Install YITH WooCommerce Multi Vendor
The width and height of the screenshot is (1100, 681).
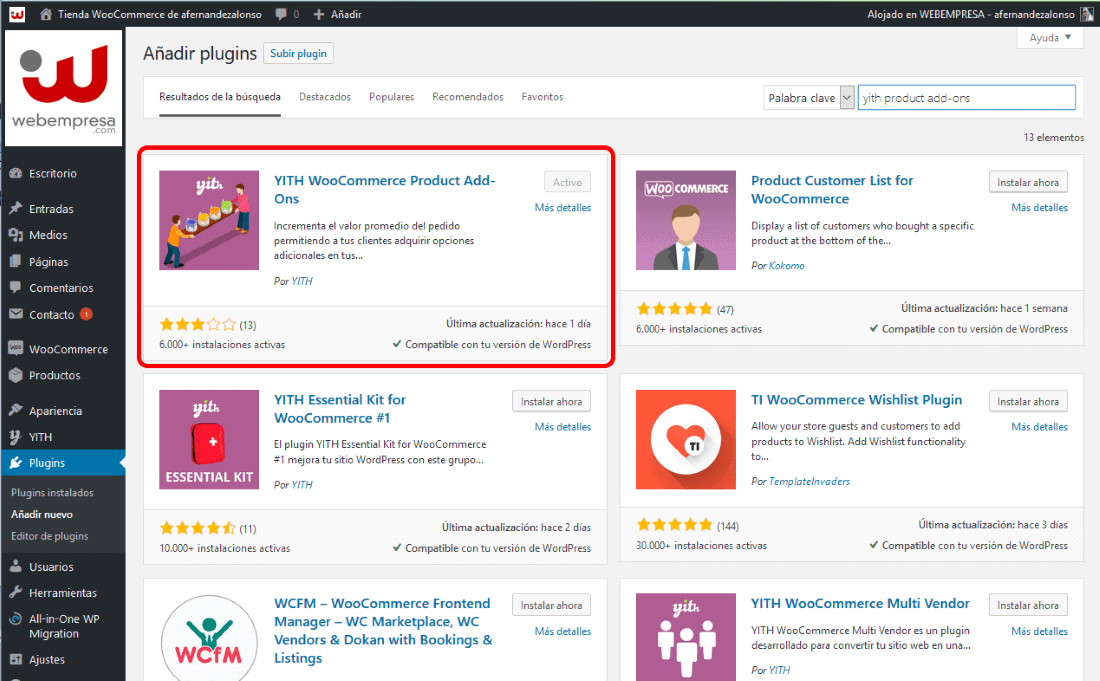coord(1028,605)
